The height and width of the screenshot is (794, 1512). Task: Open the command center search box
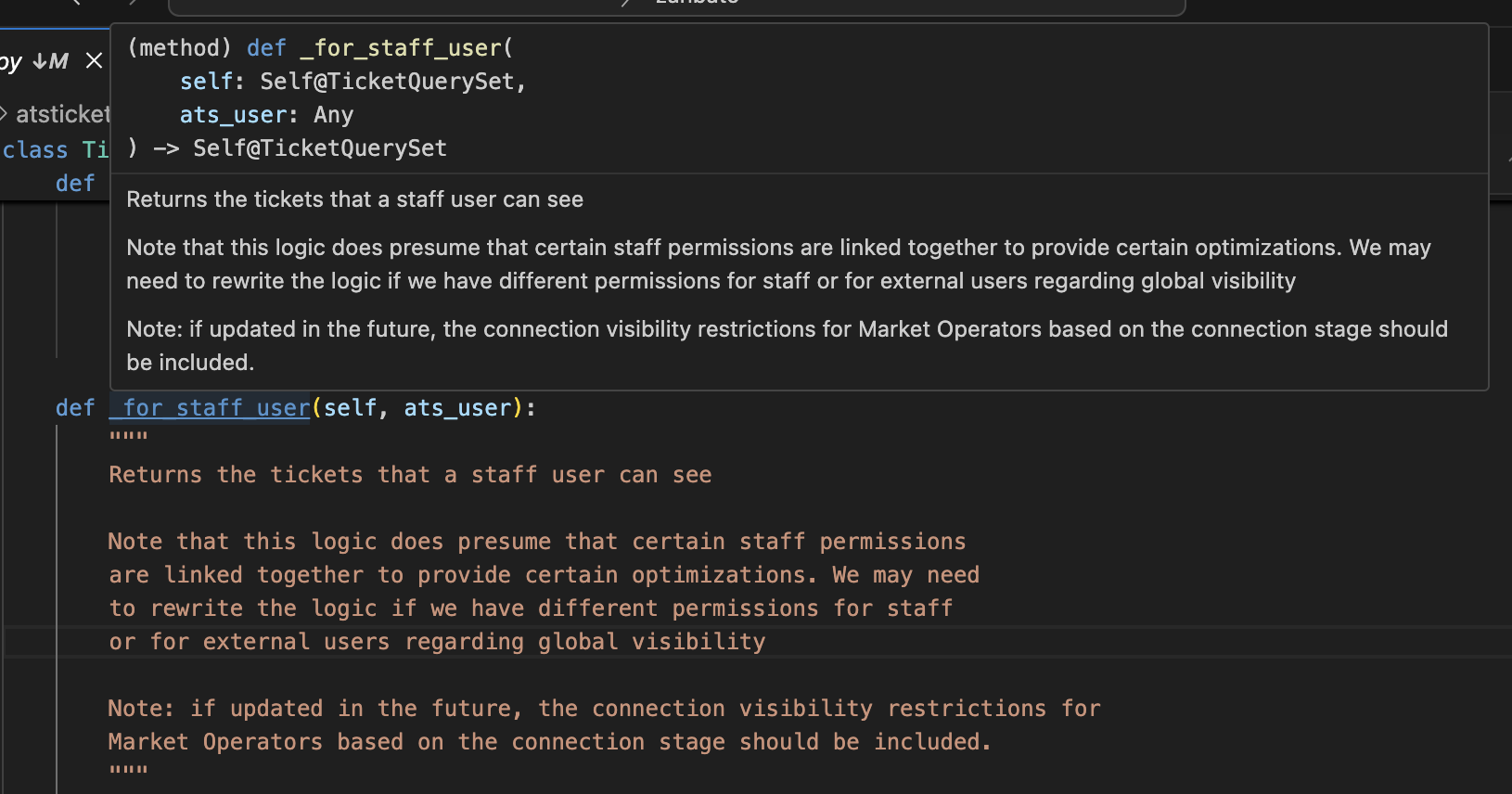(676, 5)
